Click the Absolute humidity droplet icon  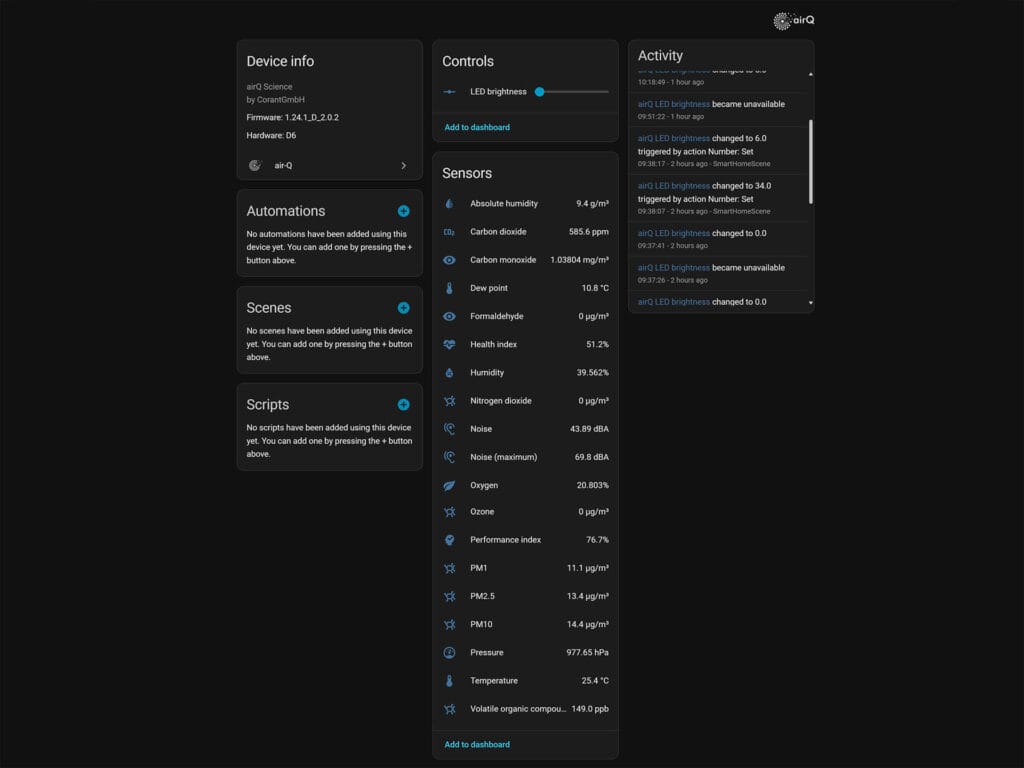tap(449, 204)
